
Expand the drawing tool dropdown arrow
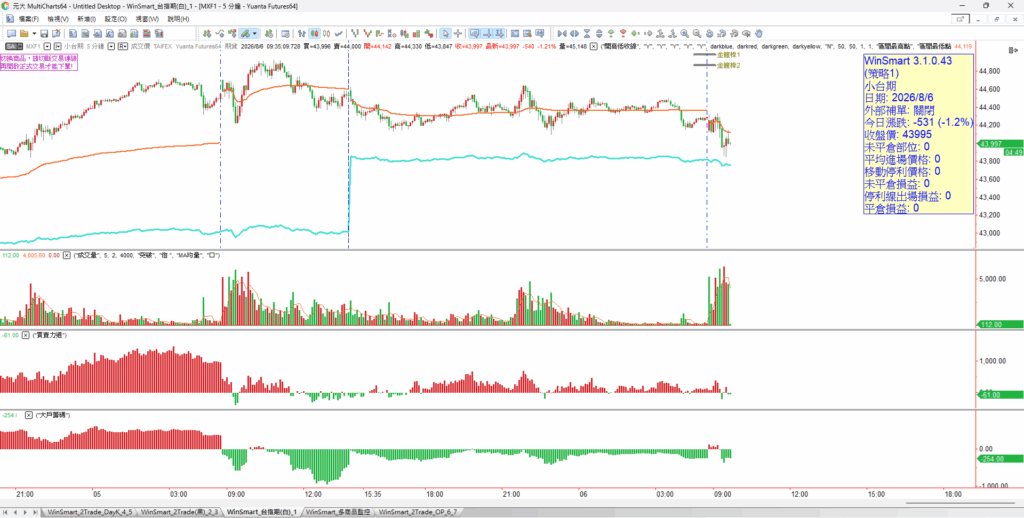click(255, 33)
